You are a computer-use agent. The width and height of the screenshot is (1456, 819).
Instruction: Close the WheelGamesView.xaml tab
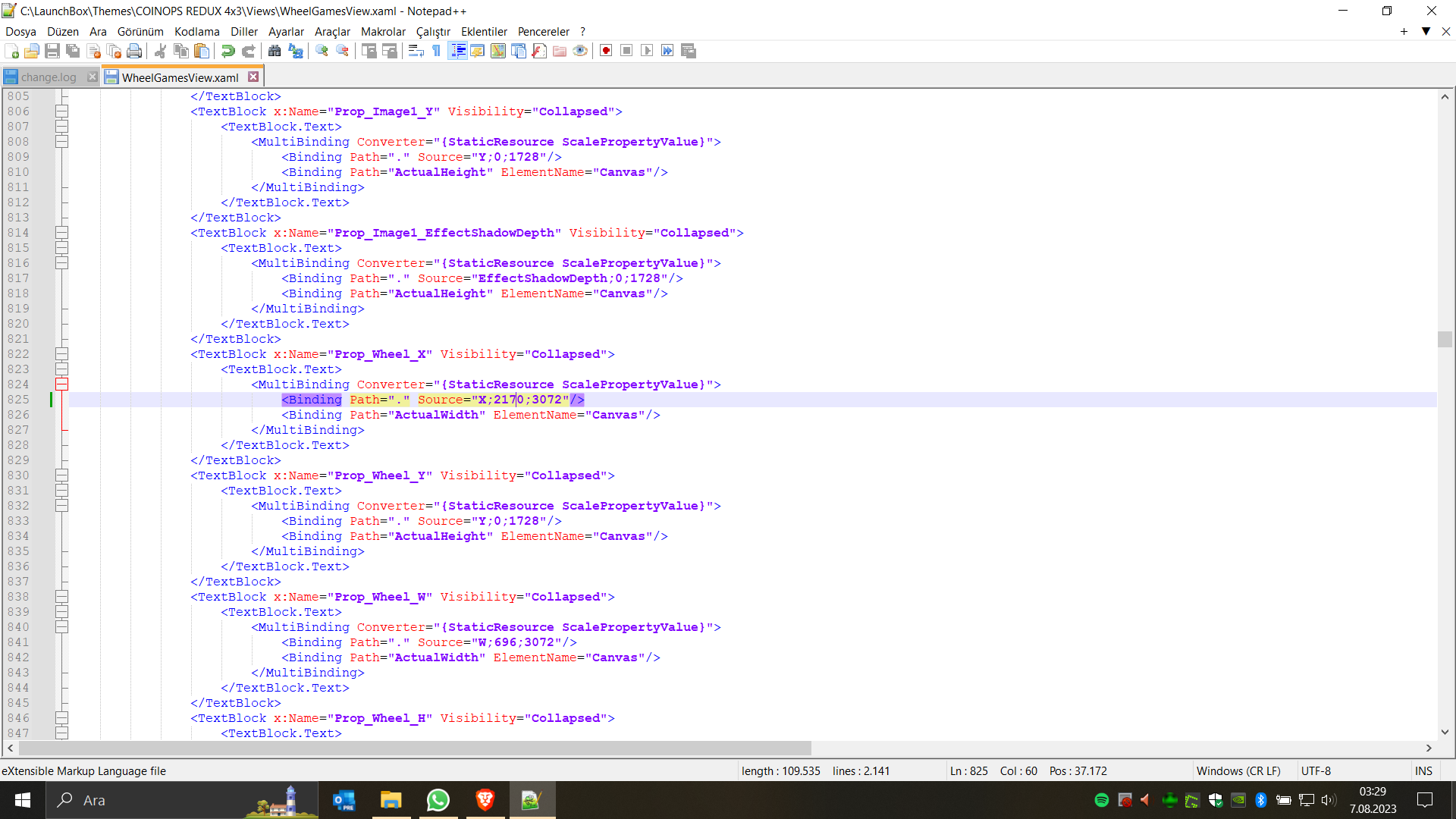pos(253,77)
